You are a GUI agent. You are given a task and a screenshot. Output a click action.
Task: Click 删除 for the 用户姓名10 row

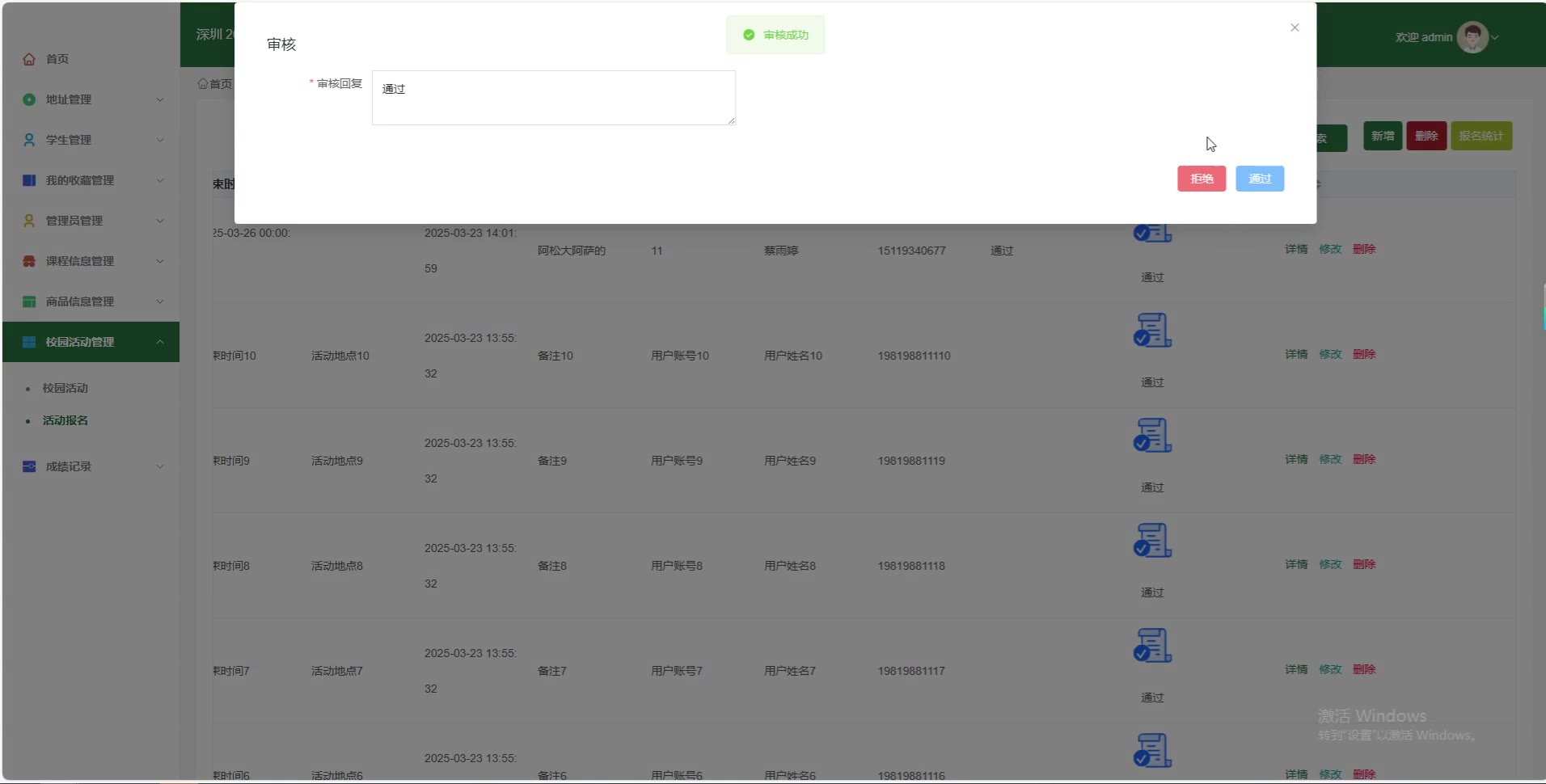click(1364, 354)
